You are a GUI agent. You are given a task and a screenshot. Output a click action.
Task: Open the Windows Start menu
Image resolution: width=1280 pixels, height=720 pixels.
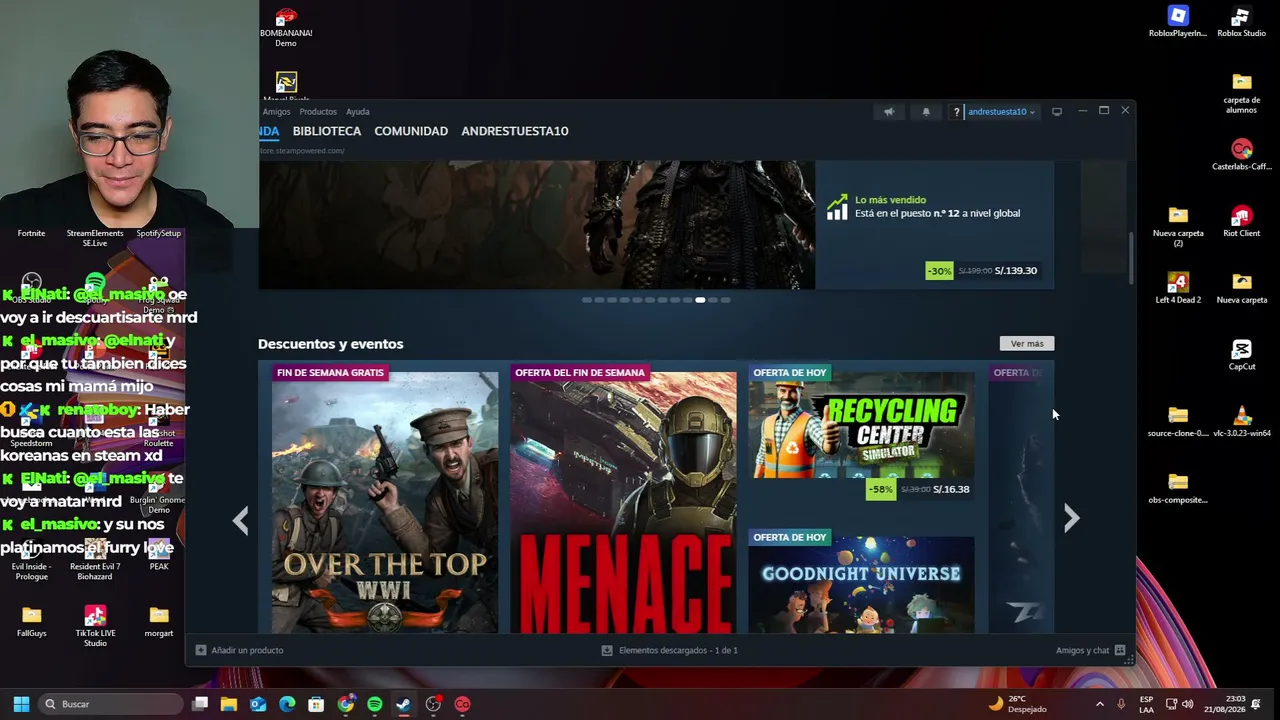[21, 704]
